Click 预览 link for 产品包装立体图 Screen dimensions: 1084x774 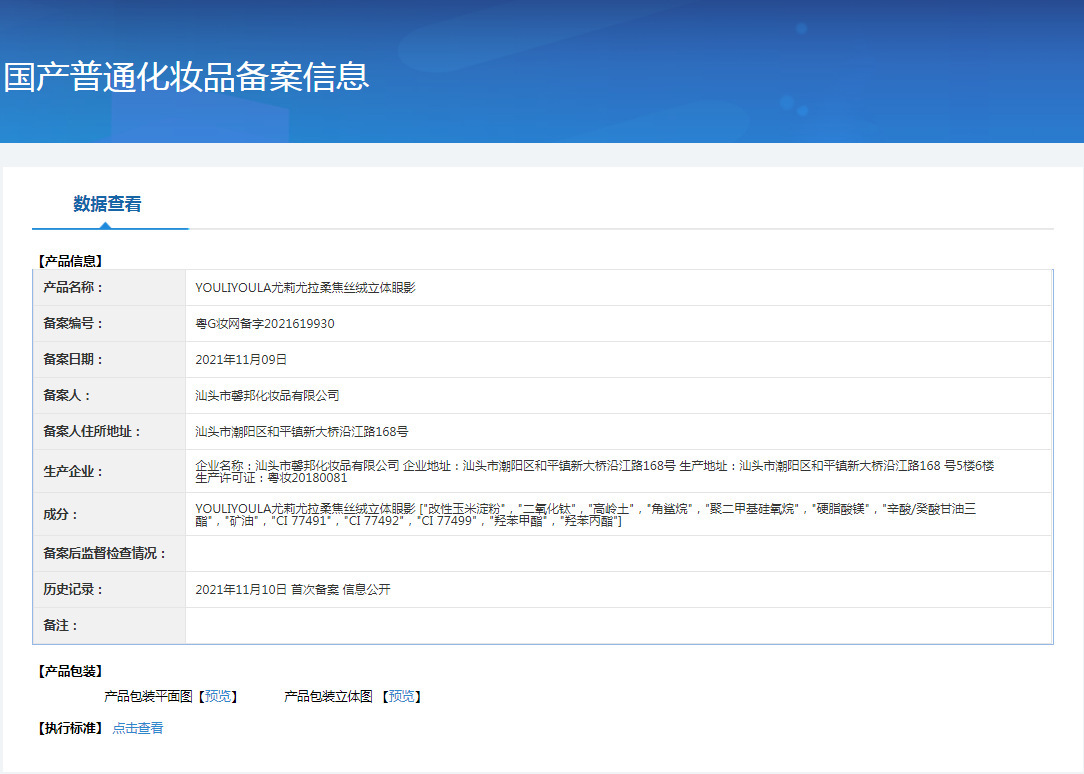tap(402, 696)
